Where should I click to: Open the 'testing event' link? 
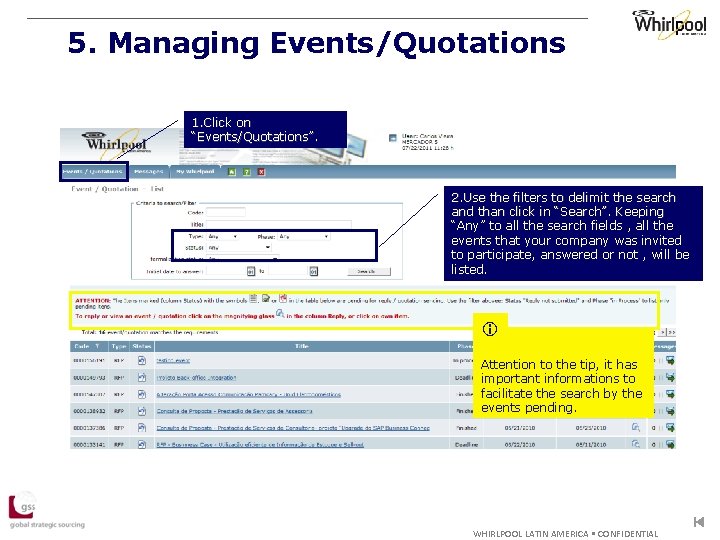(x=173, y=360)
